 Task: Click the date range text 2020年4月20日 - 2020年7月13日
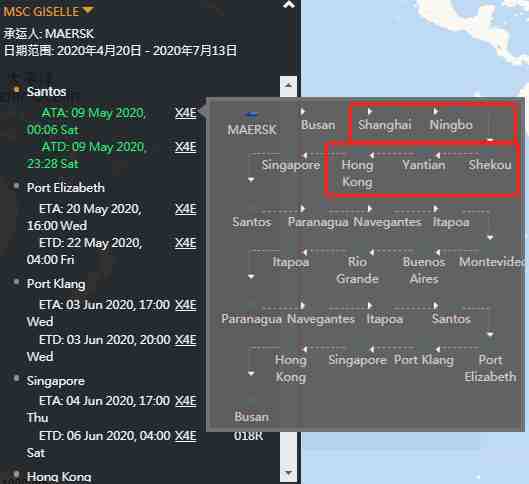point(120,51)
